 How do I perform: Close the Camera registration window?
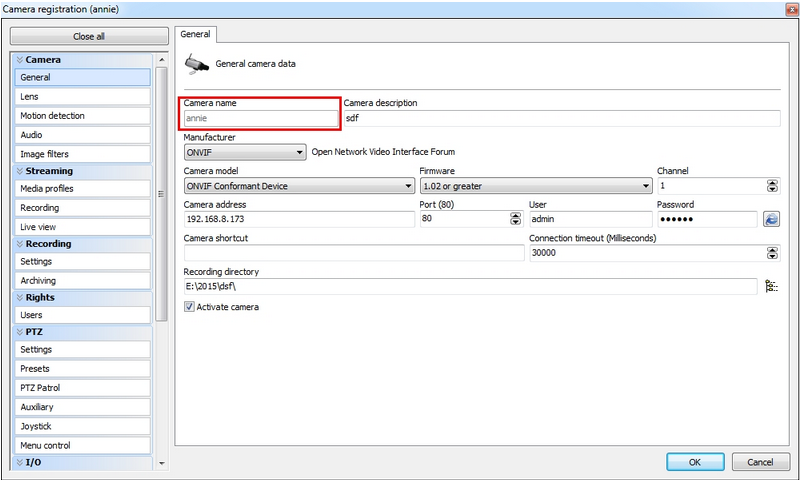(x=792, y=9)
